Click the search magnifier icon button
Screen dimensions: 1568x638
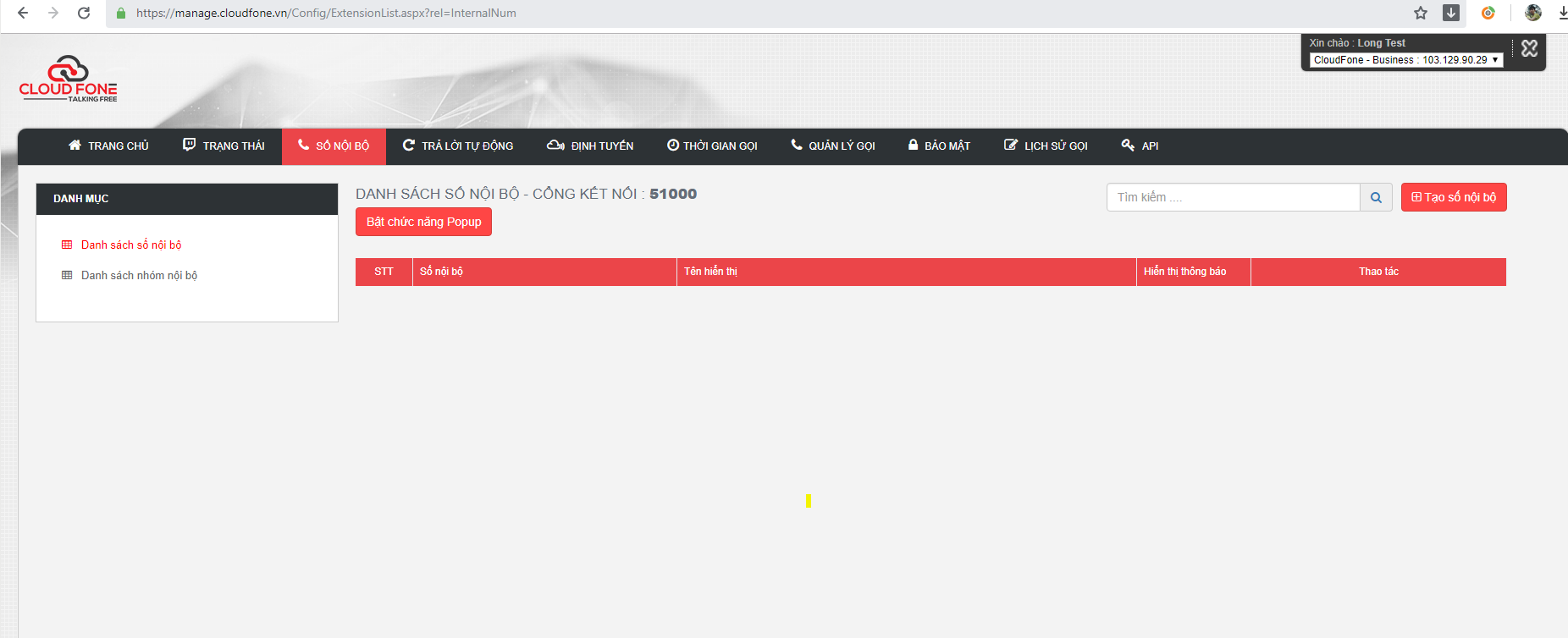(1376, 198)
